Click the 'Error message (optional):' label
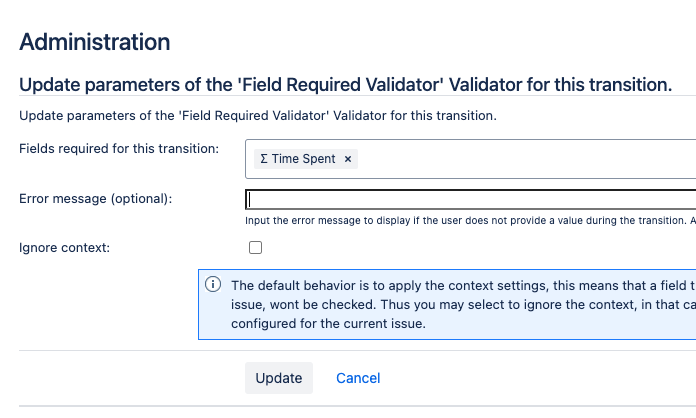The height and width of the screenshot is (418, 696). tap(95, 199)
